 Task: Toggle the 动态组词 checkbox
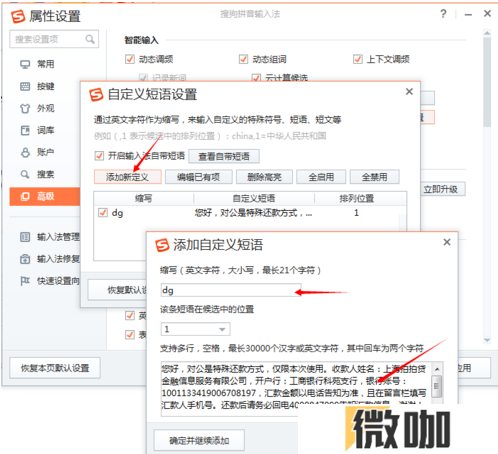[x=243, y=59]
